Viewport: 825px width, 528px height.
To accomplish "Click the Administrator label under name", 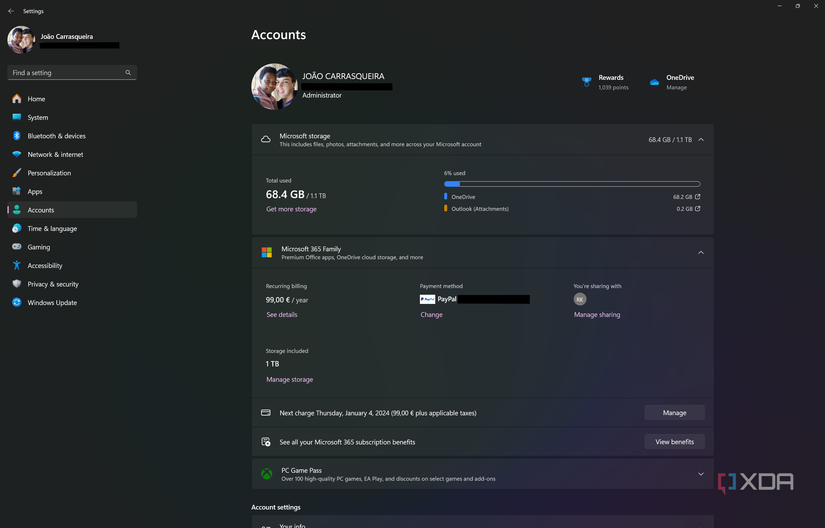I will pyautogui.click(x=321, y=95).
